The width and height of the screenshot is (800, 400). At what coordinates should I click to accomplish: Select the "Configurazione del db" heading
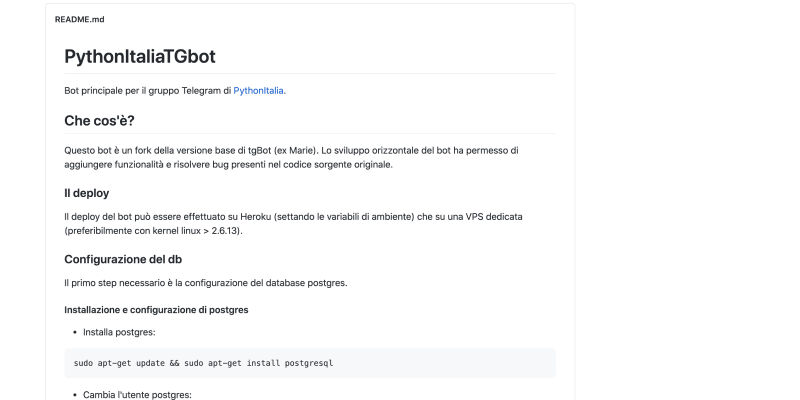pos(123,259)
